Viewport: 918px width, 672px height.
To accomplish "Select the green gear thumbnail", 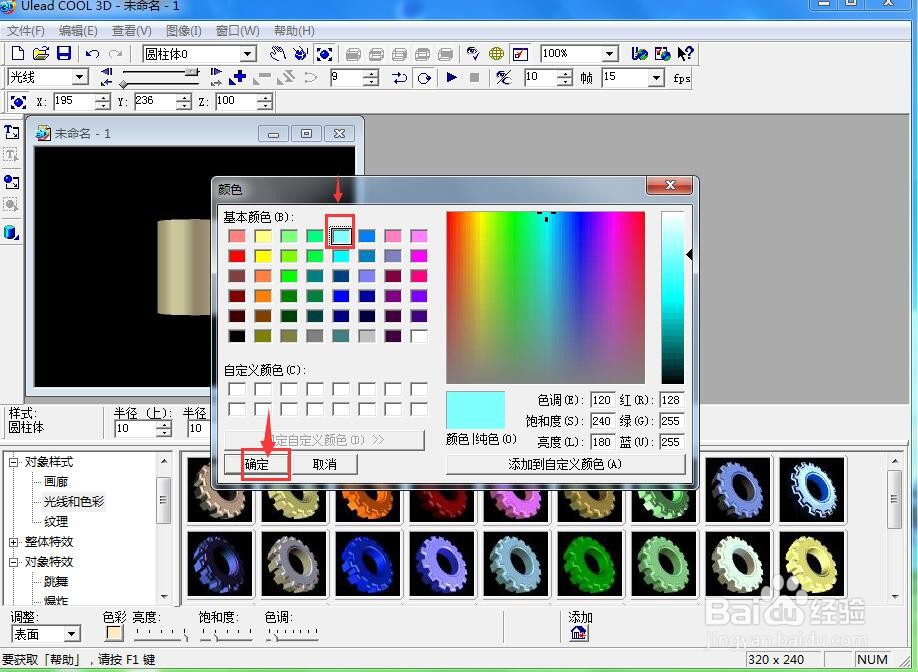I will (x=590, y=563).
